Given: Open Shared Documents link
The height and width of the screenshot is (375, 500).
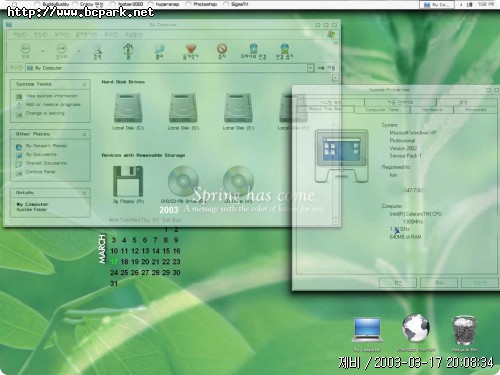Looking at the screenshot, I should click(46, 163).
